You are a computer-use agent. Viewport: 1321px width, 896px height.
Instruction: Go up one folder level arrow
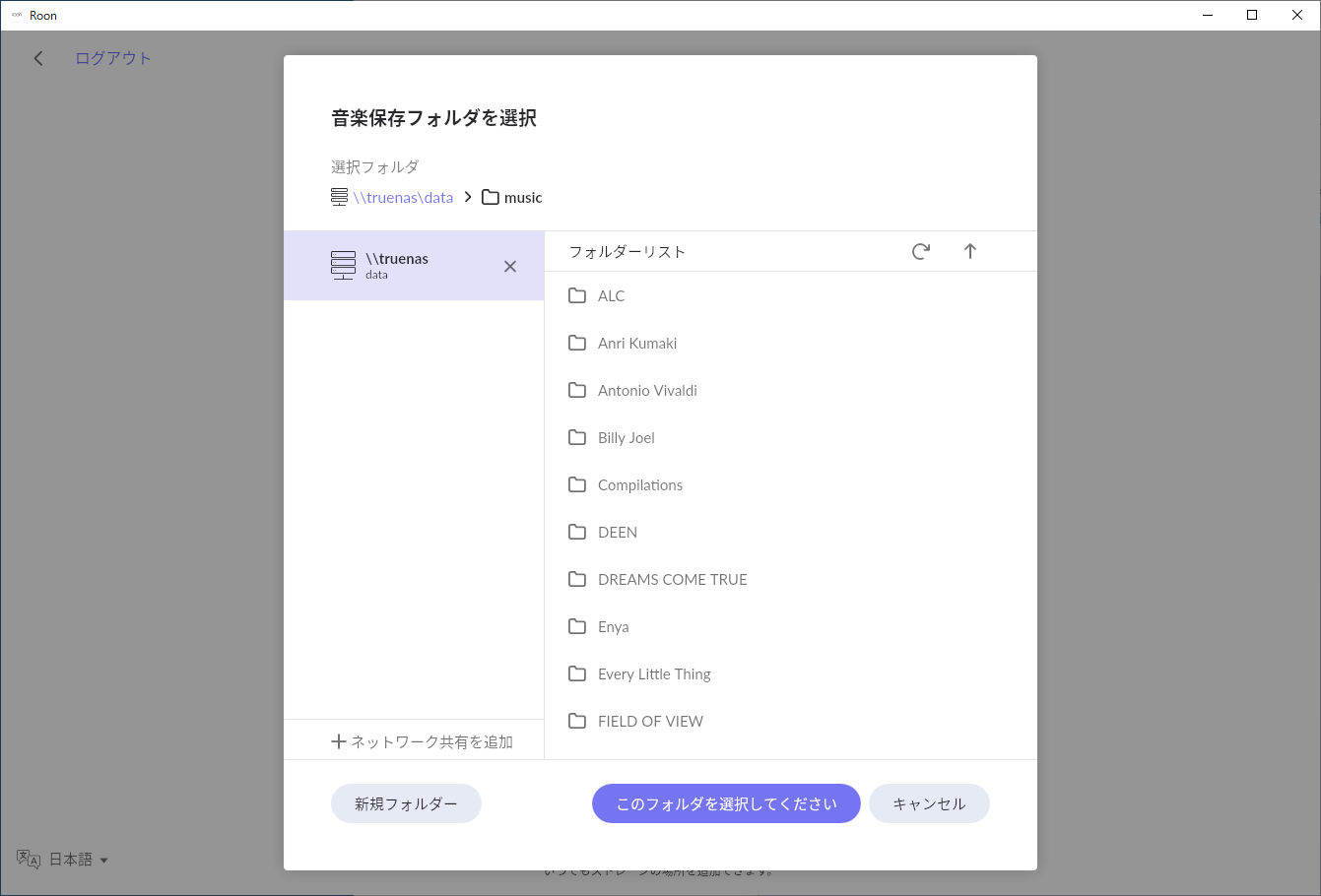970,251
